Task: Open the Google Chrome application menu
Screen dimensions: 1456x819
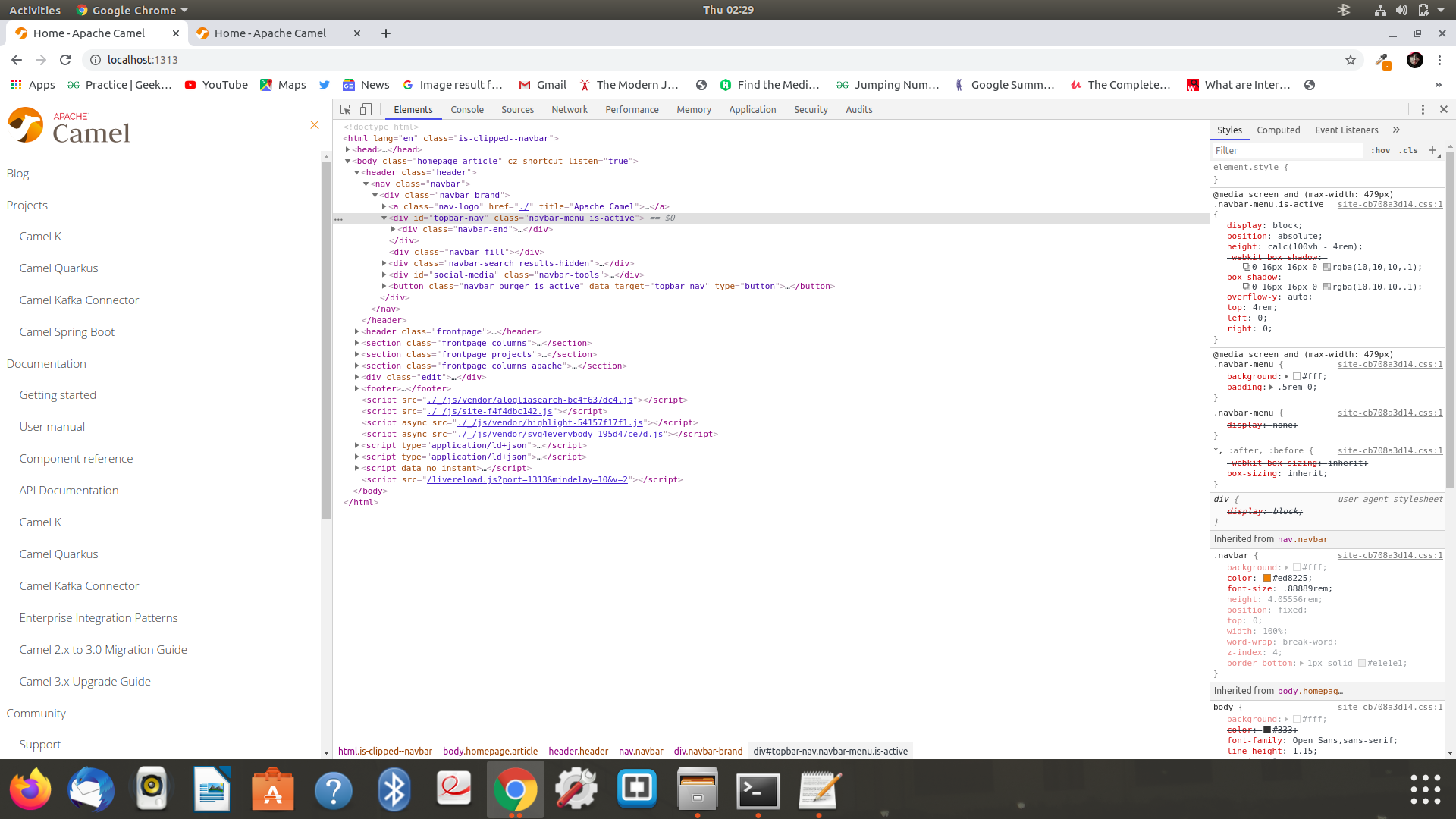Action: click(133, 10)
